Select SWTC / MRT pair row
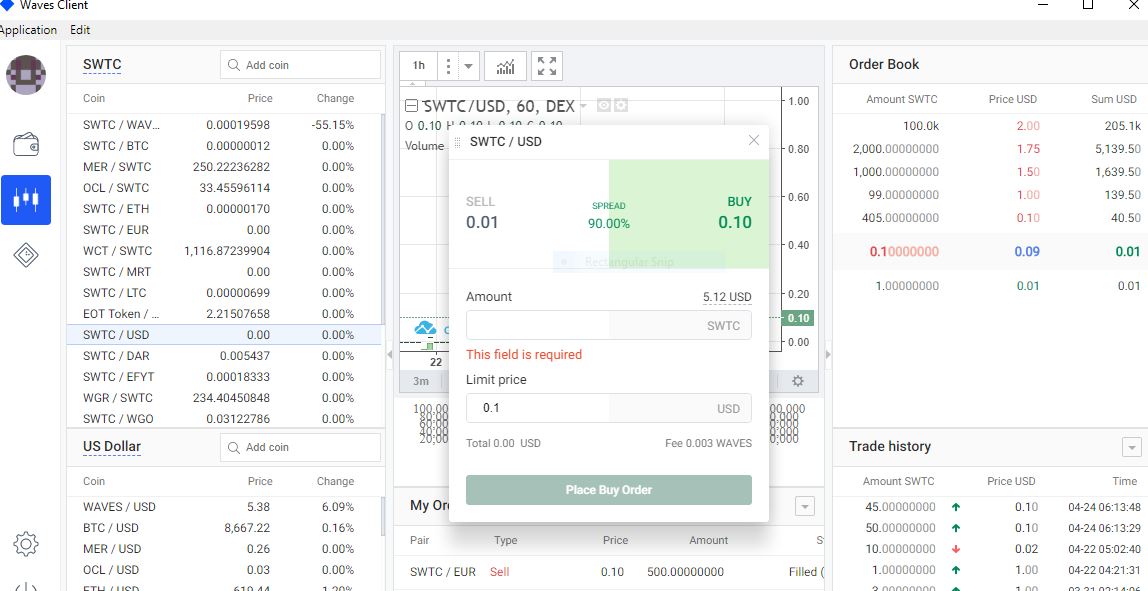 (224, 272)
